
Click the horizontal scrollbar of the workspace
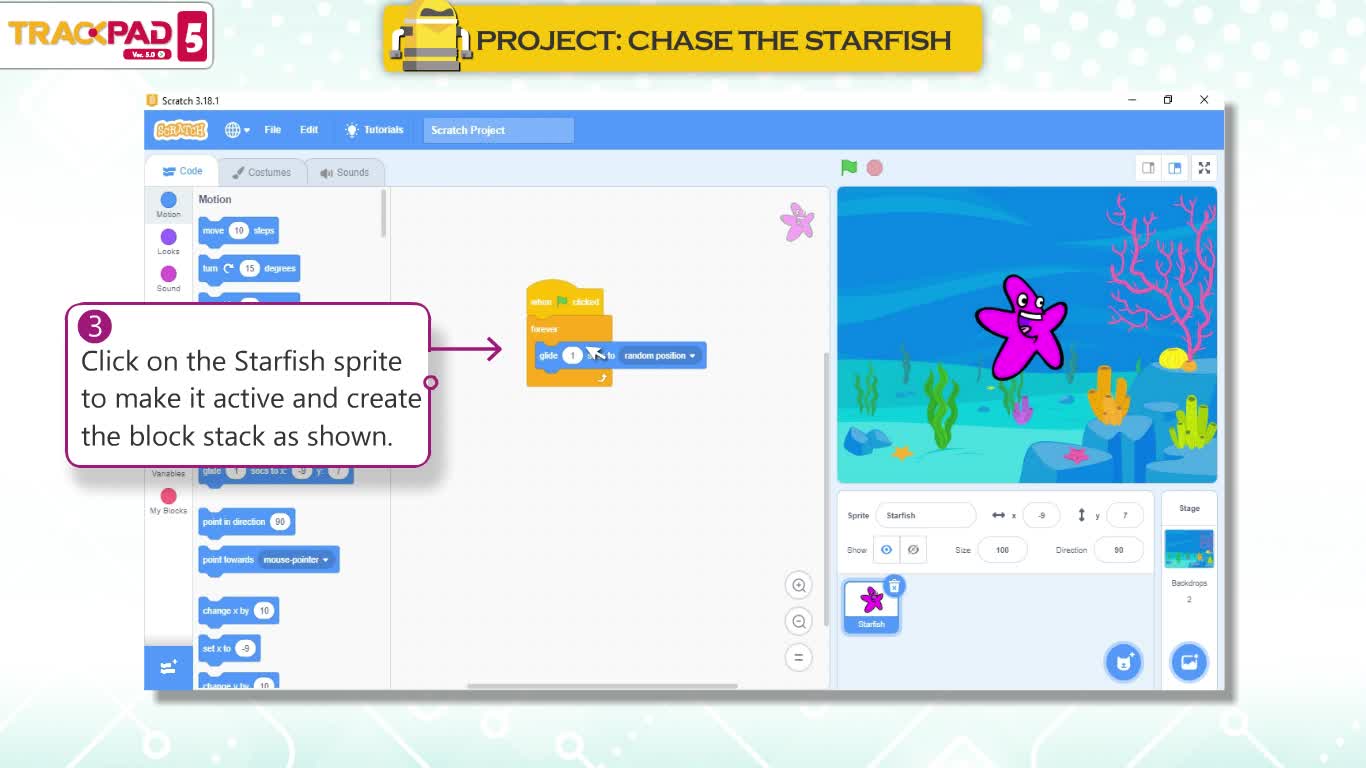[602, 686]
